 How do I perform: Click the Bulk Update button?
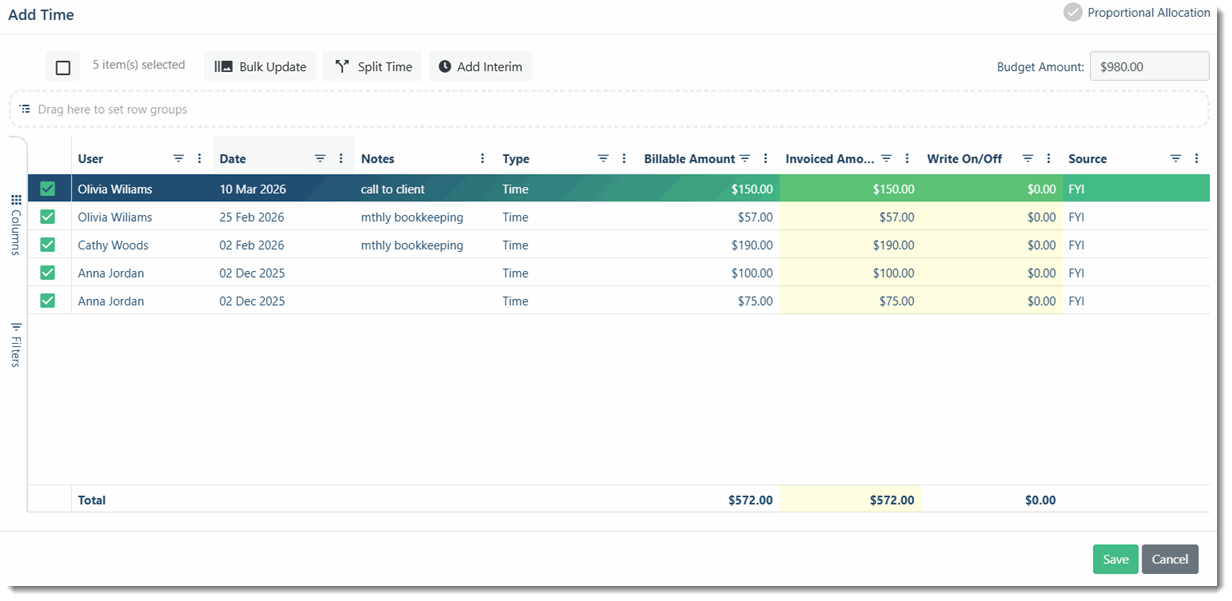(261, 67)
